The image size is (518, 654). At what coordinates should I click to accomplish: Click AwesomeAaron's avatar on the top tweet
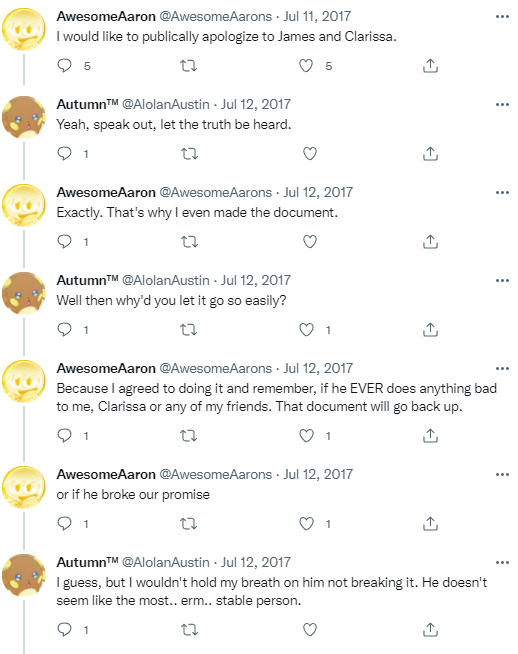tap(24, 29)
